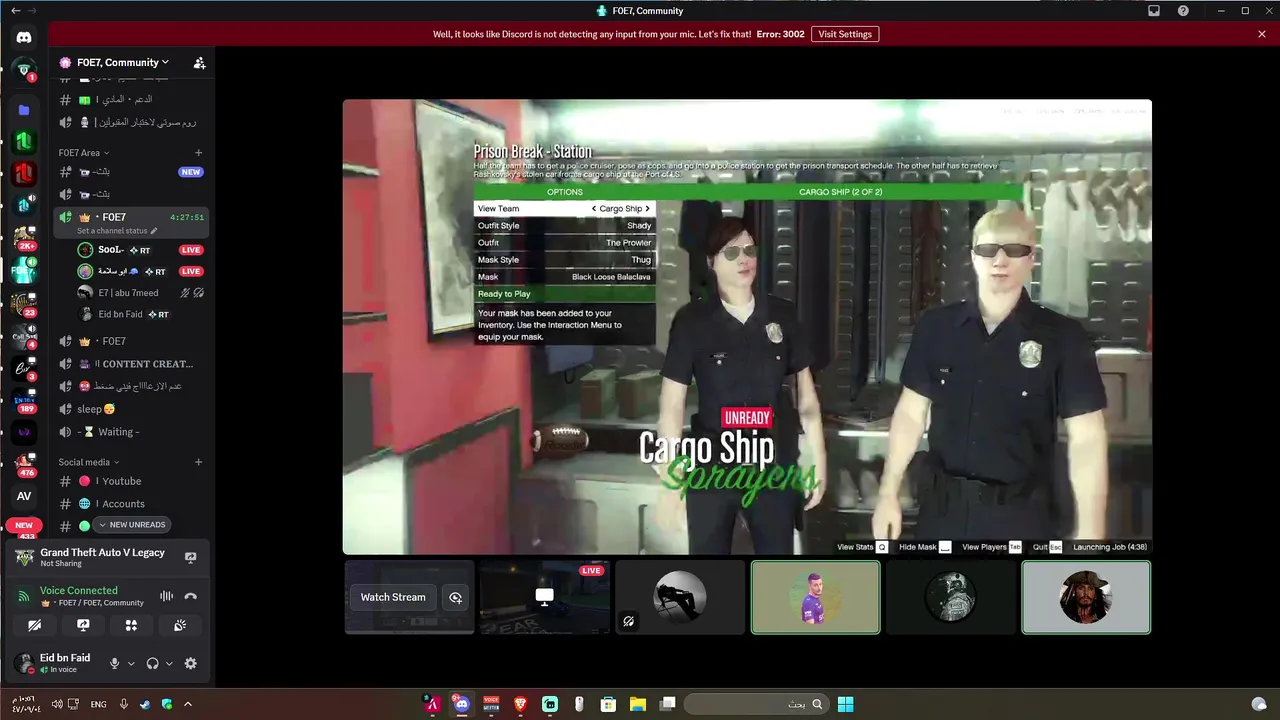This screenshot has width=1280, height=720.
Task: Click Share Your Screen button in voice panel
Action: tap(83, 625)
